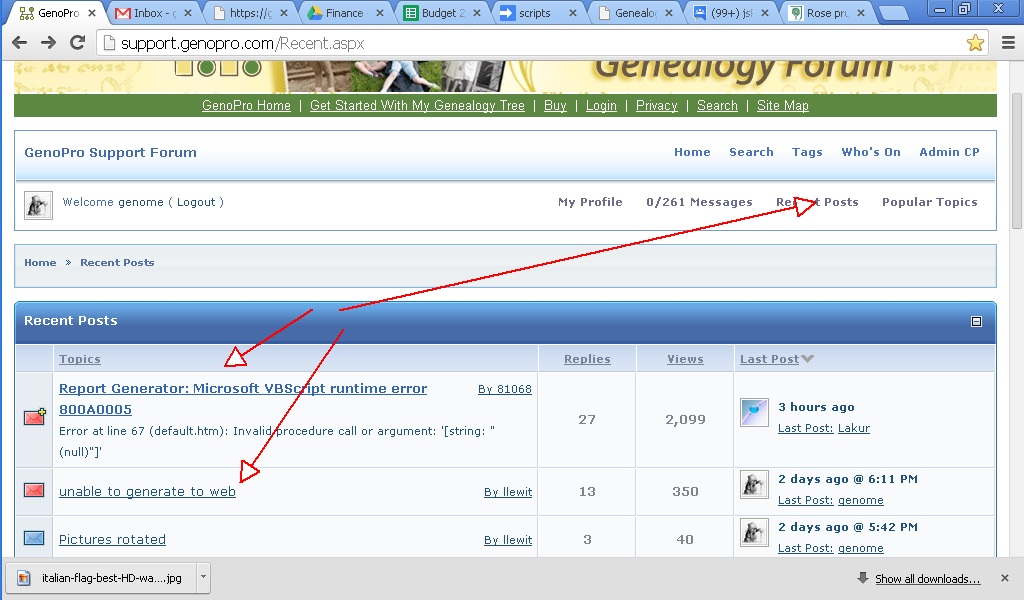The width and height of the screenshot is (1024, 600).
Task: Show all downloads link
Action: click(x=927, y=578)
